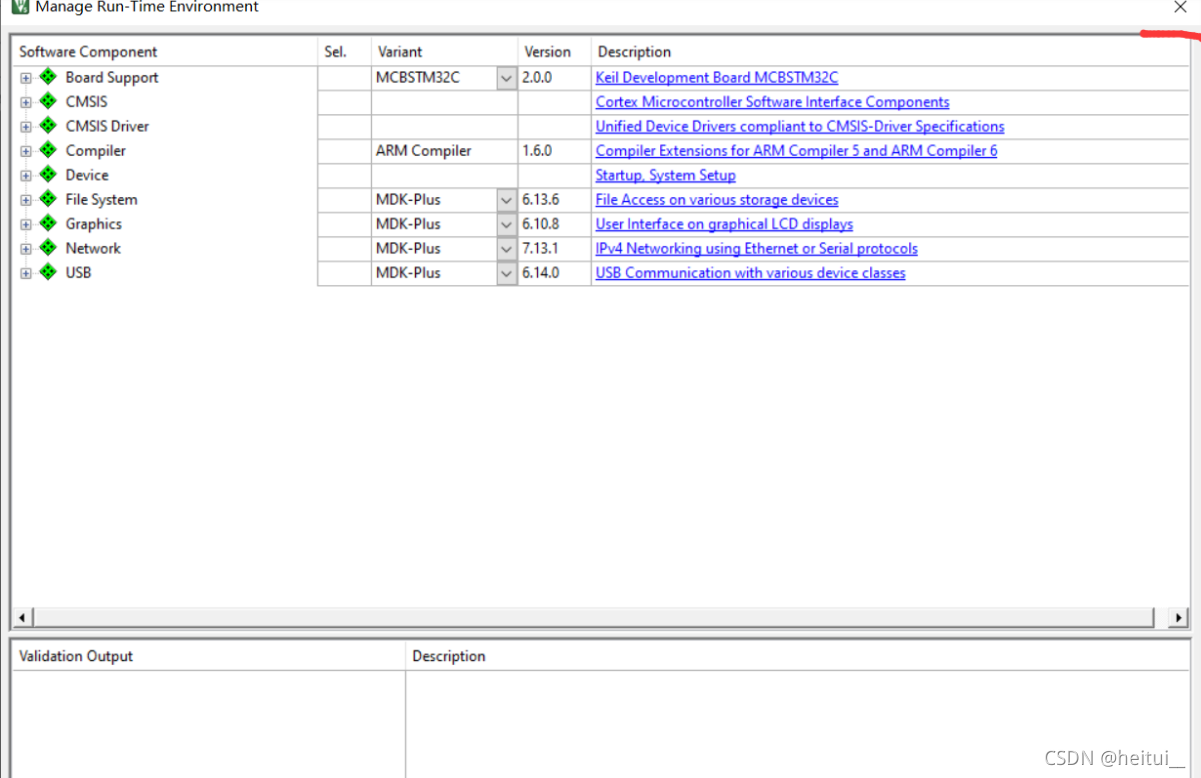This screenshot has height=778, width=1201.
Task: Click the green Device component icon
Action: [x=48, y=174]
